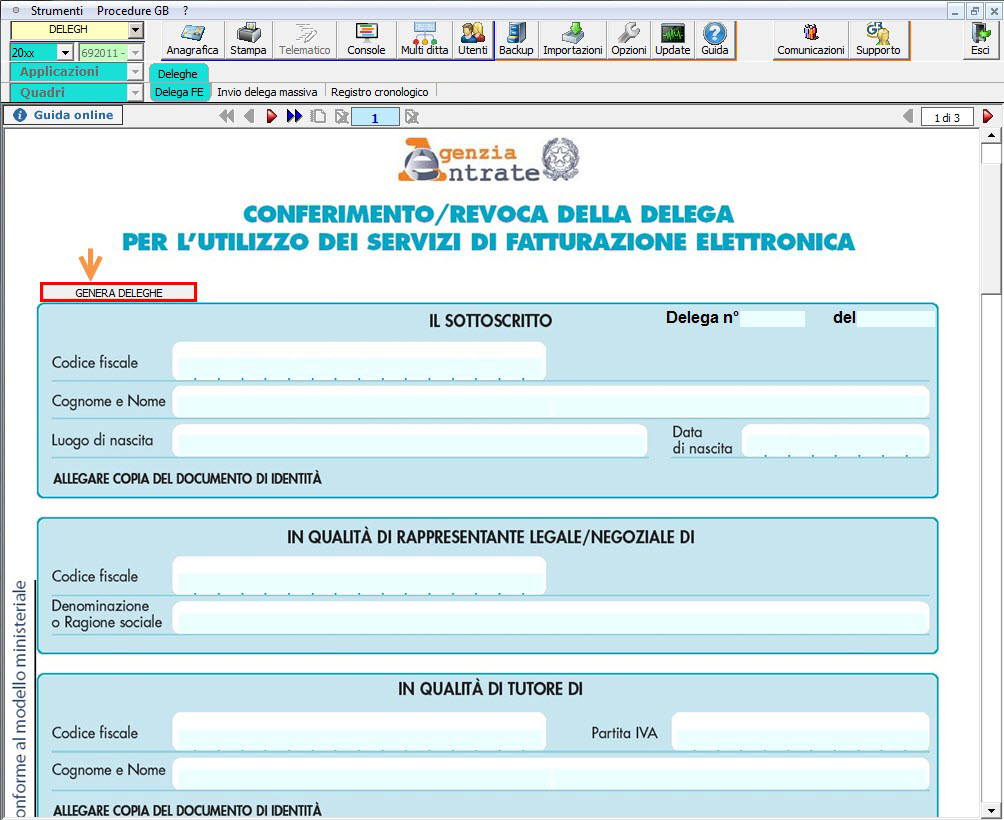Open Opzioni wrench icon
Image resolution: width=1004 pixels, height=820 pixels.
click(x=629, y=40)
